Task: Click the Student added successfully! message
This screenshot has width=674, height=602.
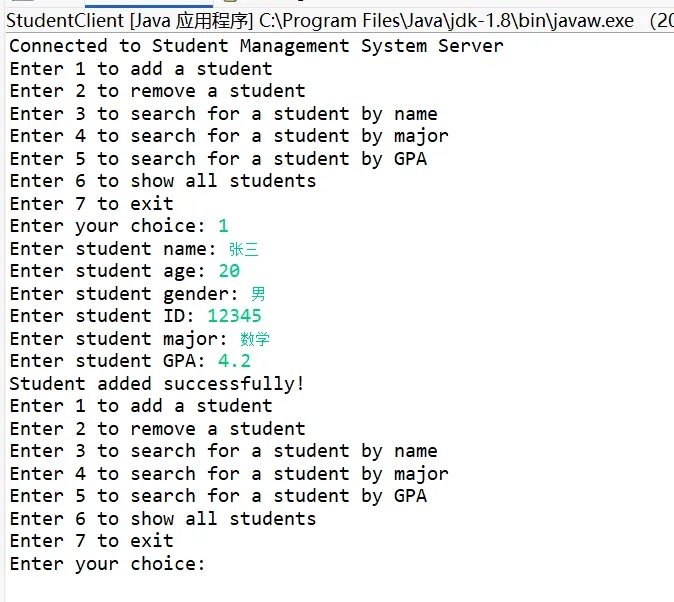Action: [x=157, y=383]
